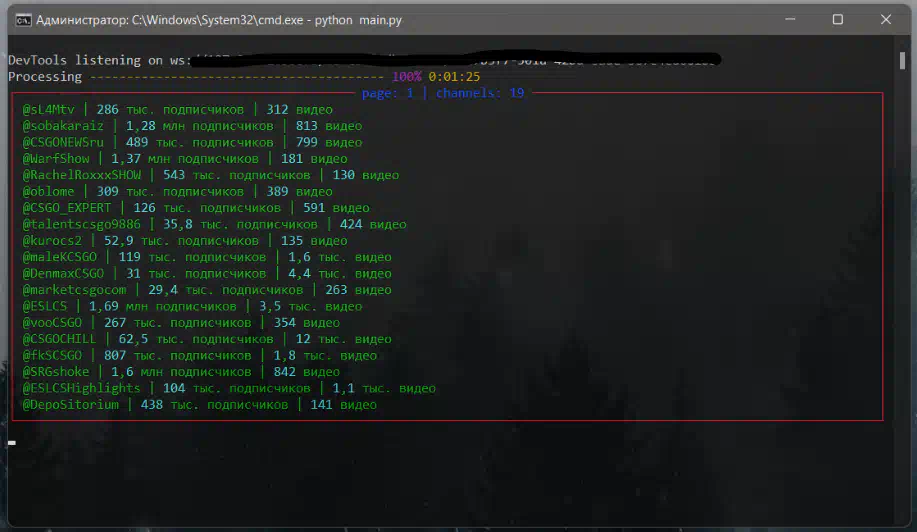The width and height of the screenshot is (917, 532).
Task: Click '813 видео' on sobakaraiz row
Action: pyautogui.click(x=329, y=126)
